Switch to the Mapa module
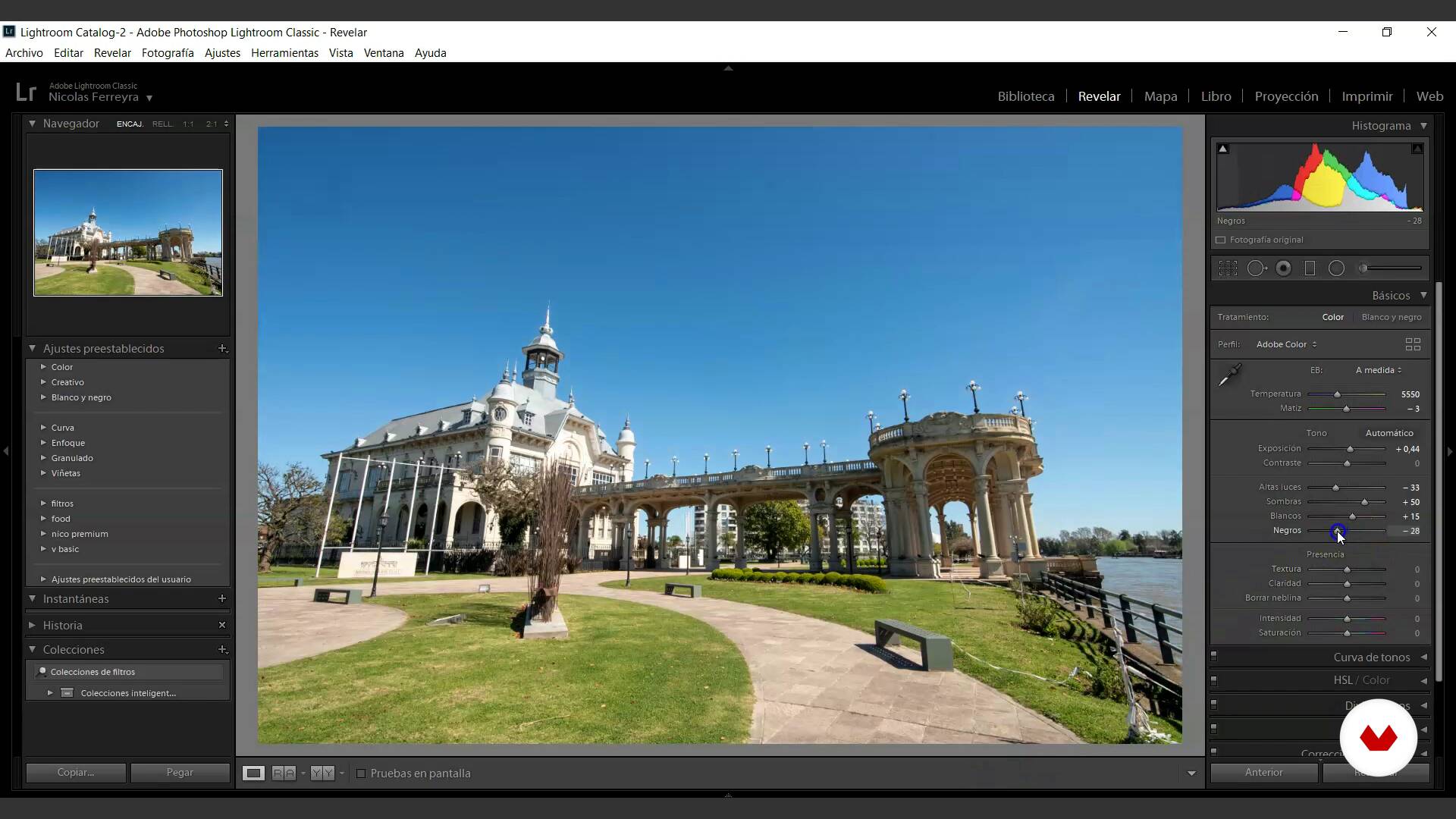This screenshot has width=1456, height=819. pos(1160,96)
